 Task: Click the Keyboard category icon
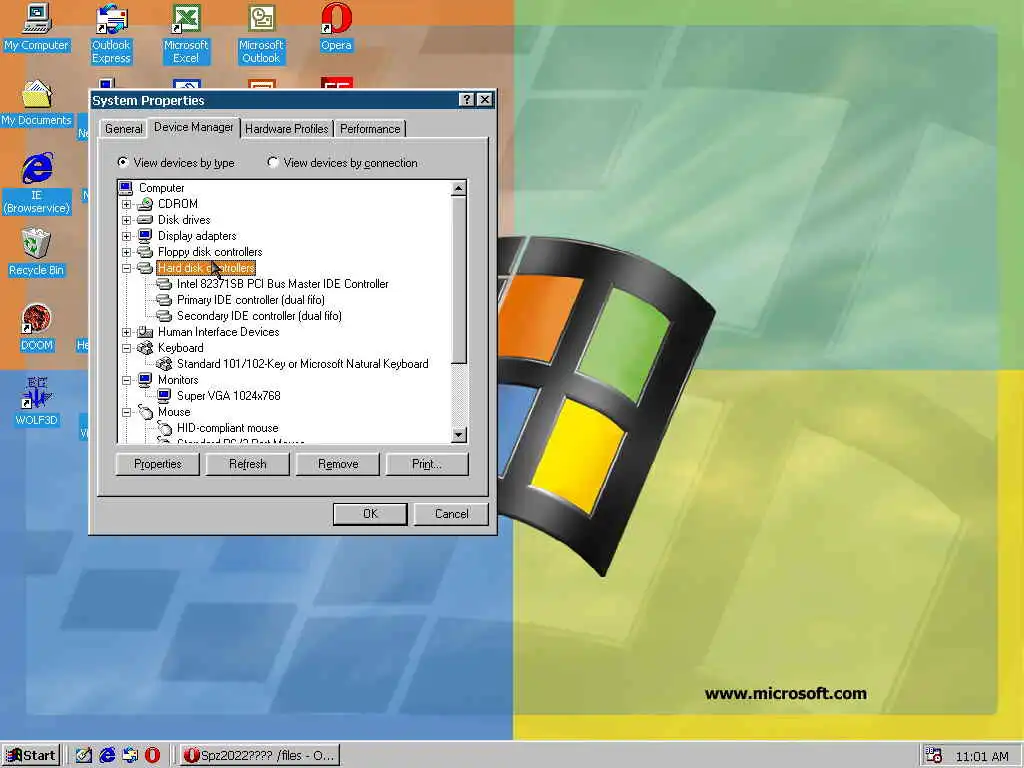(145, 348)
